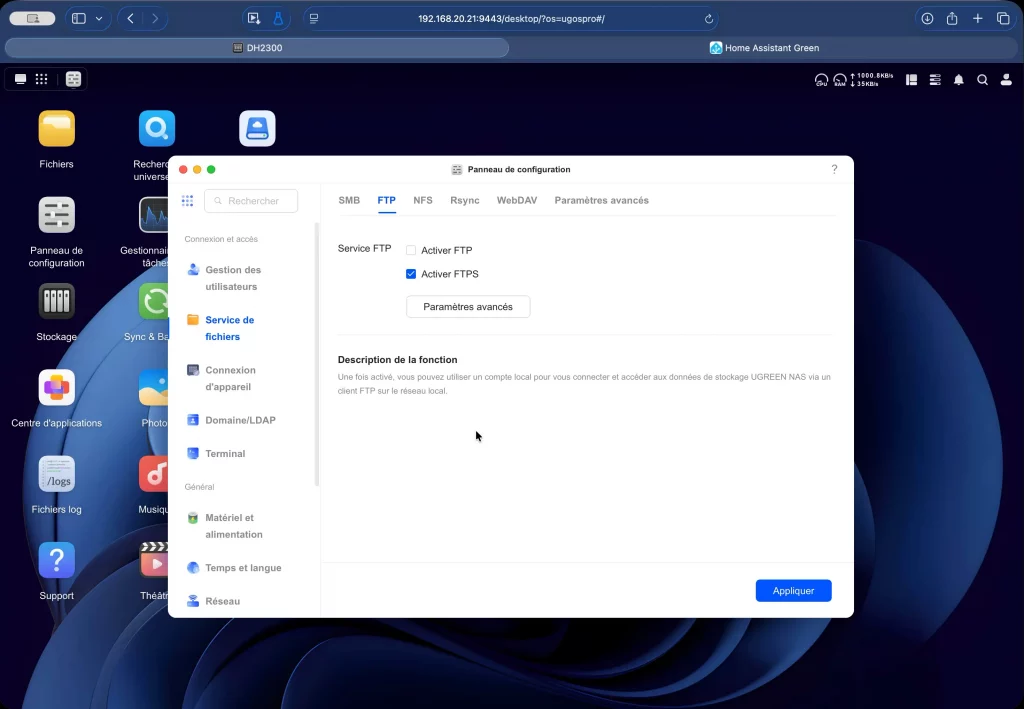Image resolution: width=1024 pixels, height=709 pixels.
Task: Click the Appliquer button
Action: [x=793, y=591]
